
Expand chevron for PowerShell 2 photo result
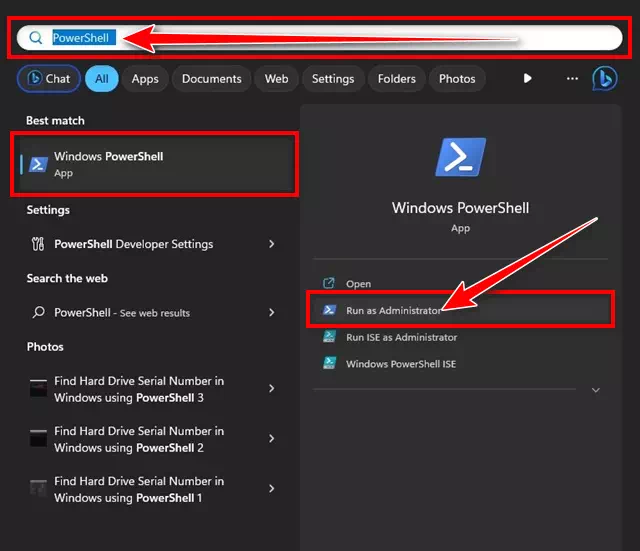(271, 439)
